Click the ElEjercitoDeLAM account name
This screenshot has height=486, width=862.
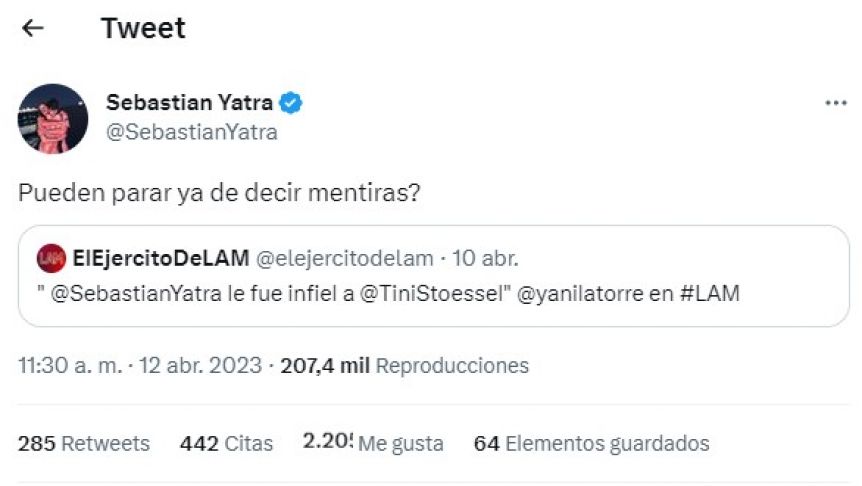tap(161, 258)
